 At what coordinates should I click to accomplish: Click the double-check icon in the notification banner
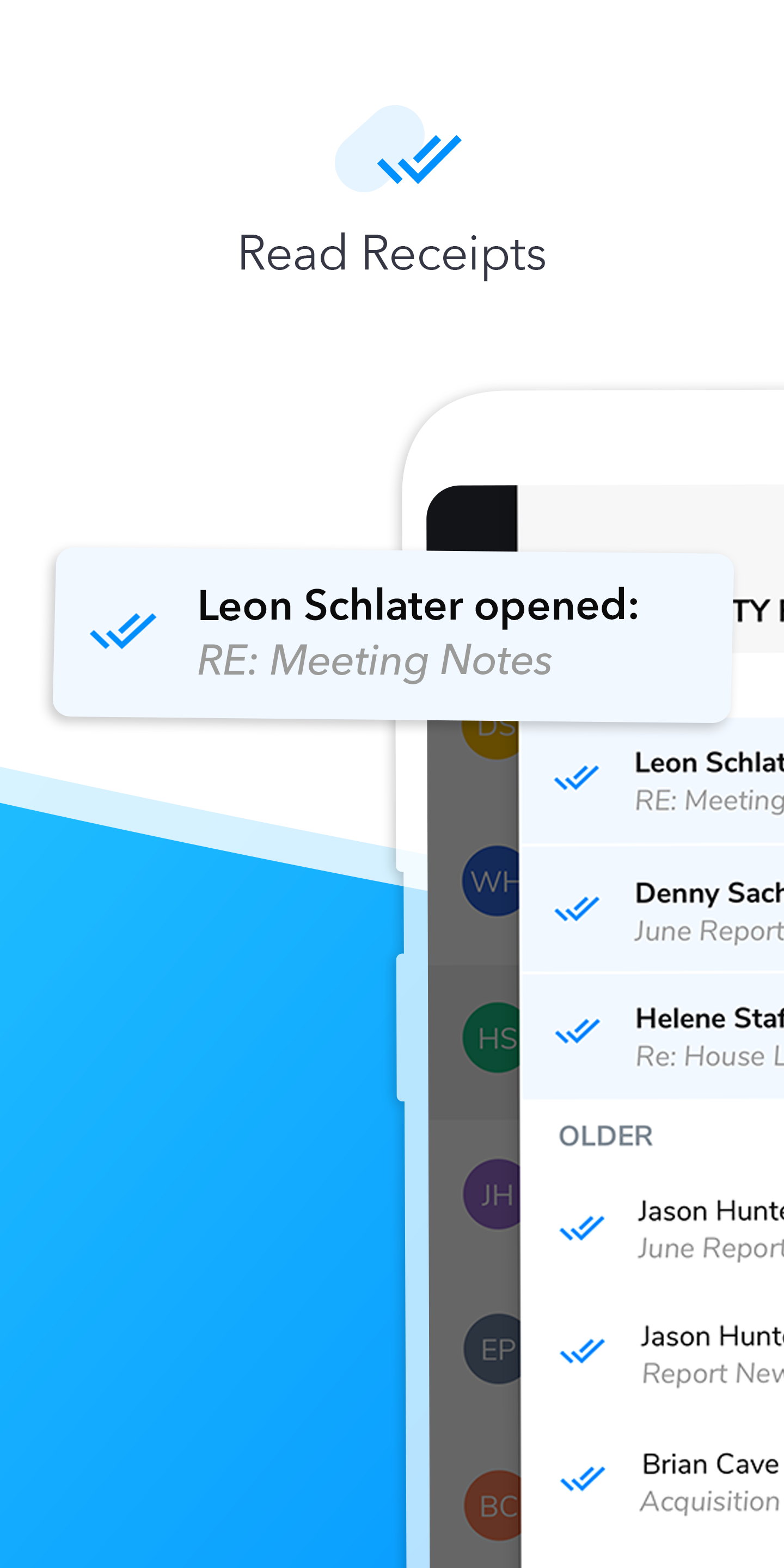click(x=123, y=631)
